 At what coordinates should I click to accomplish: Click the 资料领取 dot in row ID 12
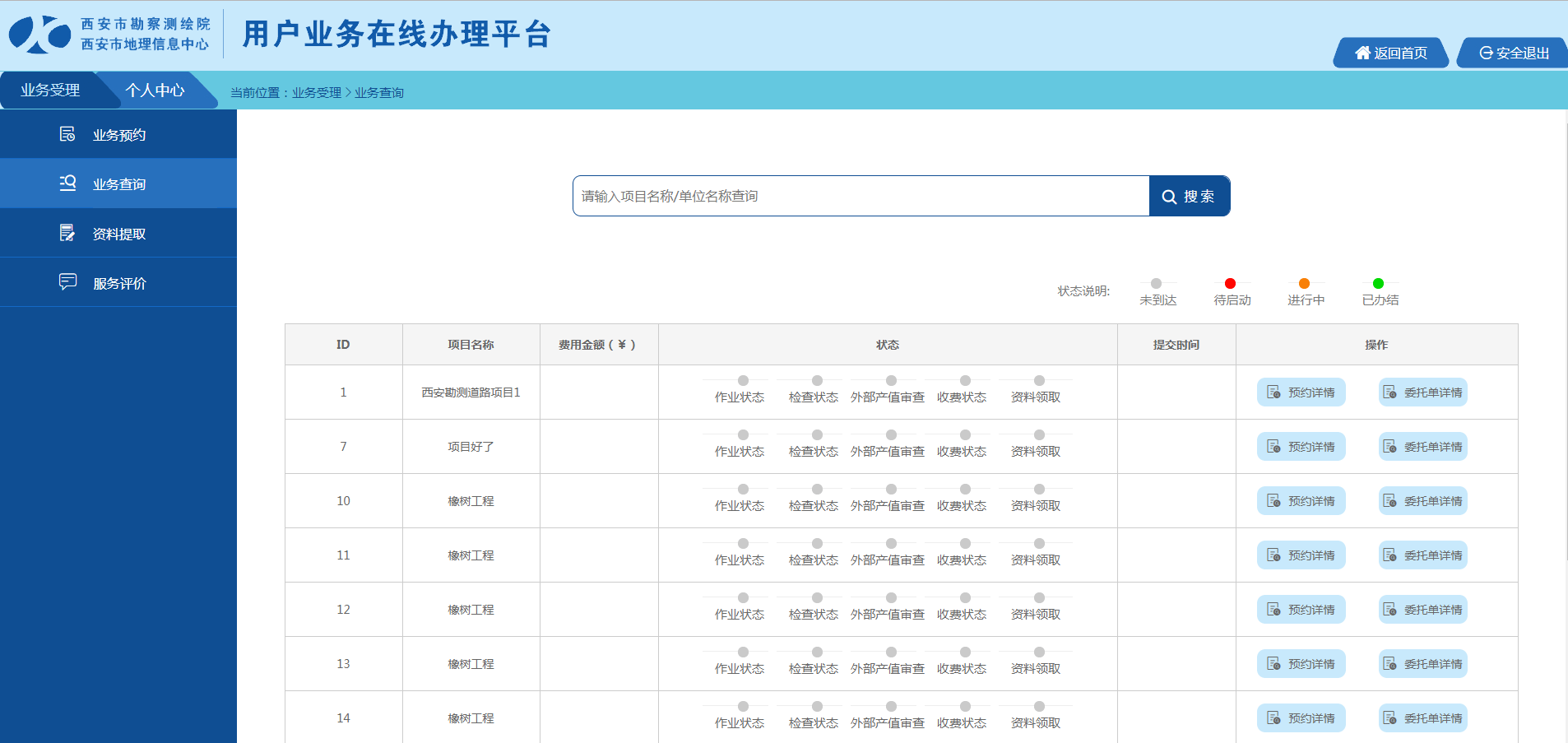click(1039, 597)
